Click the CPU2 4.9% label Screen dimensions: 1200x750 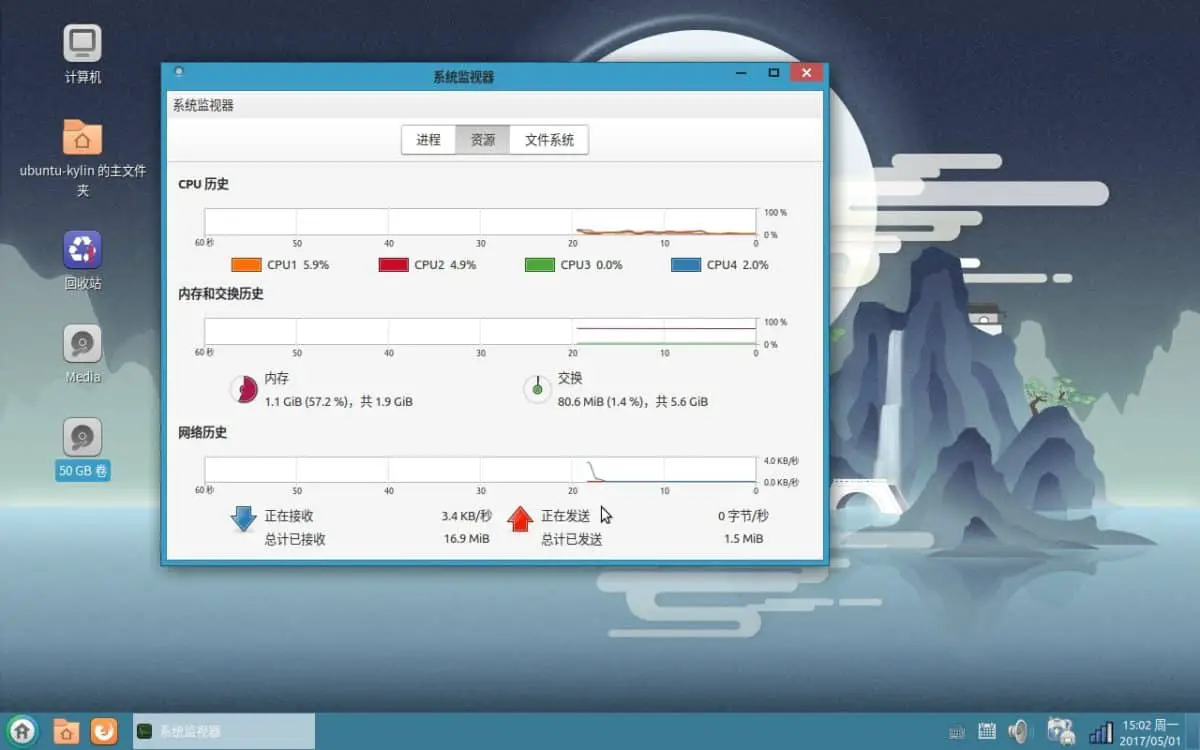point(445,265)
